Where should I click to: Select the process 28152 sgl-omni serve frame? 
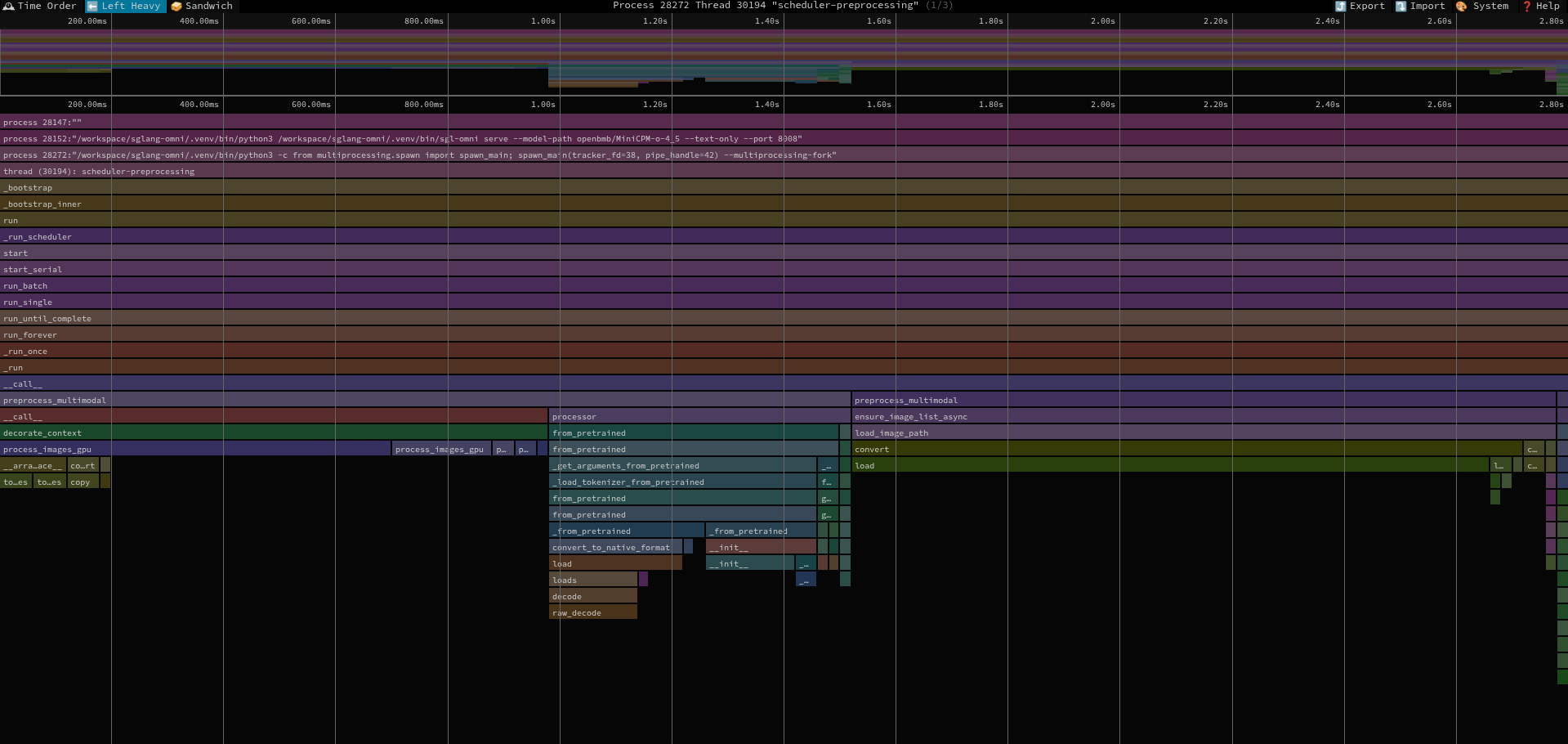[x=784, y=138]
